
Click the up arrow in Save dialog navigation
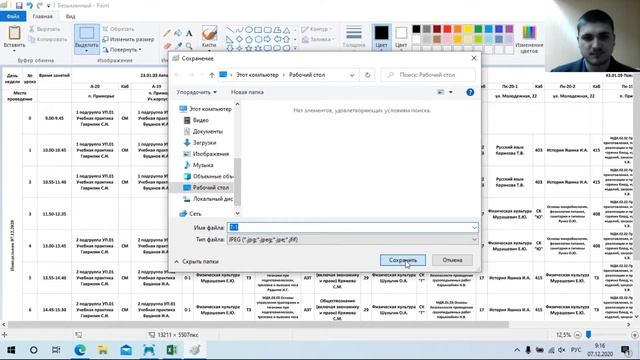(x=211, y=75)
